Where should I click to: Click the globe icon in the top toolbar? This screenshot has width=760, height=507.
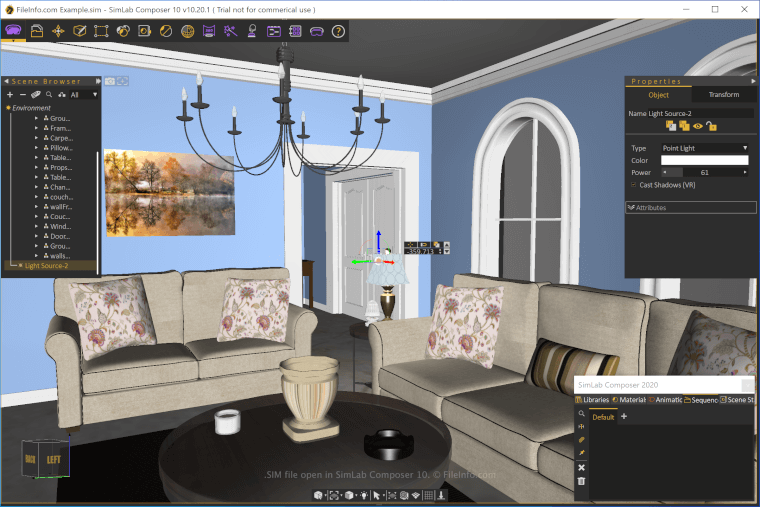tap(187, 31)
